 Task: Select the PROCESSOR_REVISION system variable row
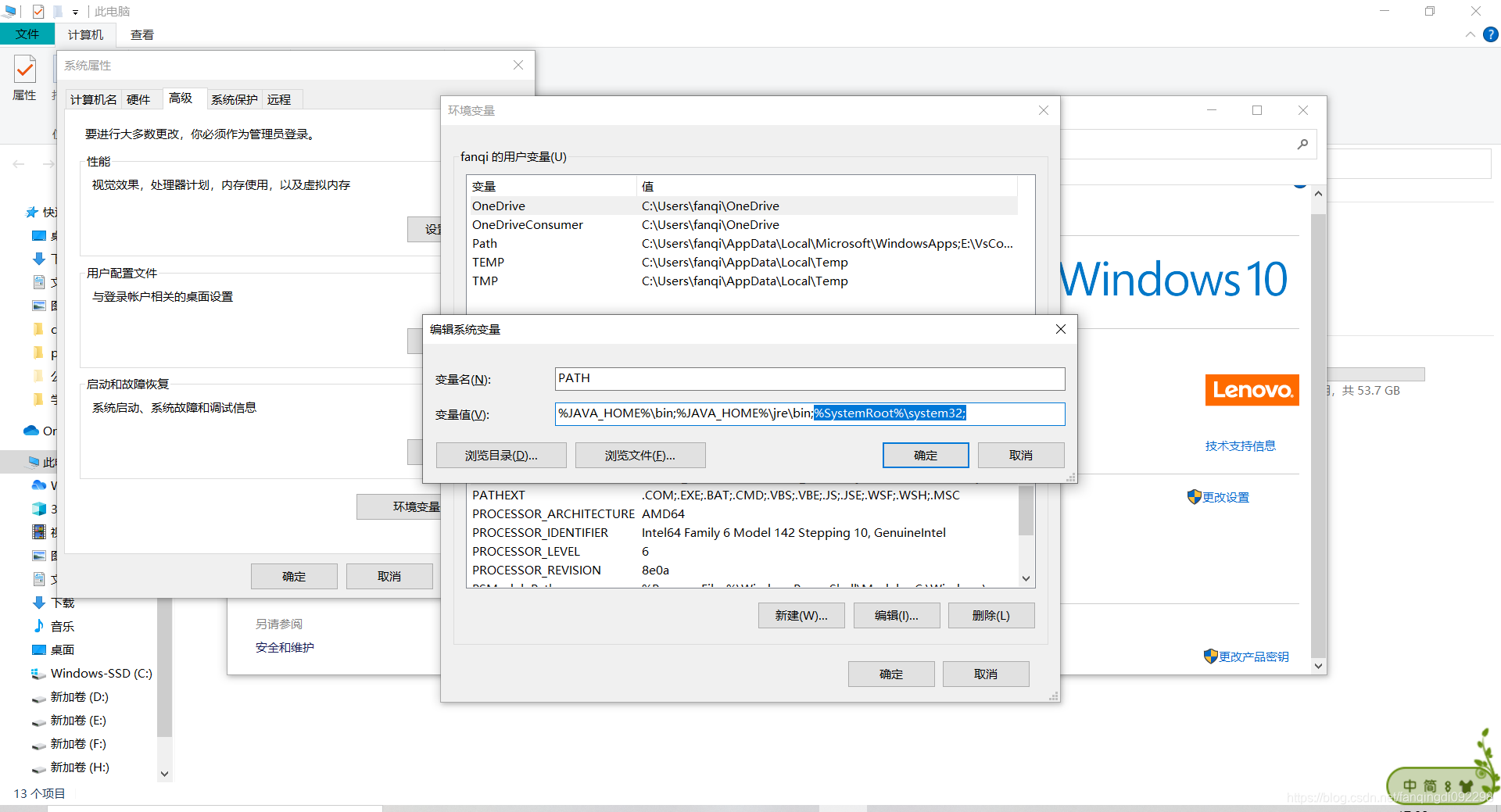click(743, 570)
